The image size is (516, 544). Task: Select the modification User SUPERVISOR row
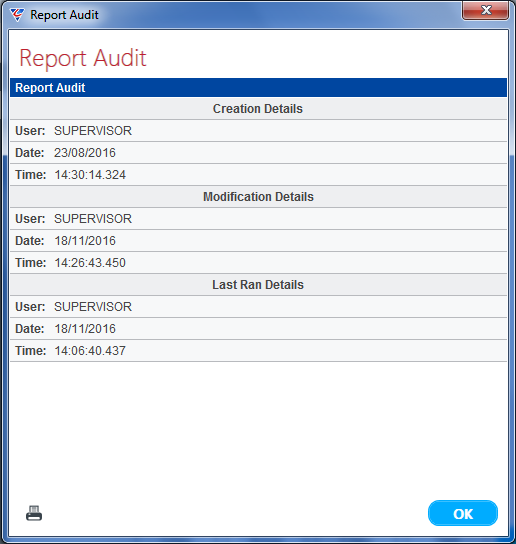point(258,219)
